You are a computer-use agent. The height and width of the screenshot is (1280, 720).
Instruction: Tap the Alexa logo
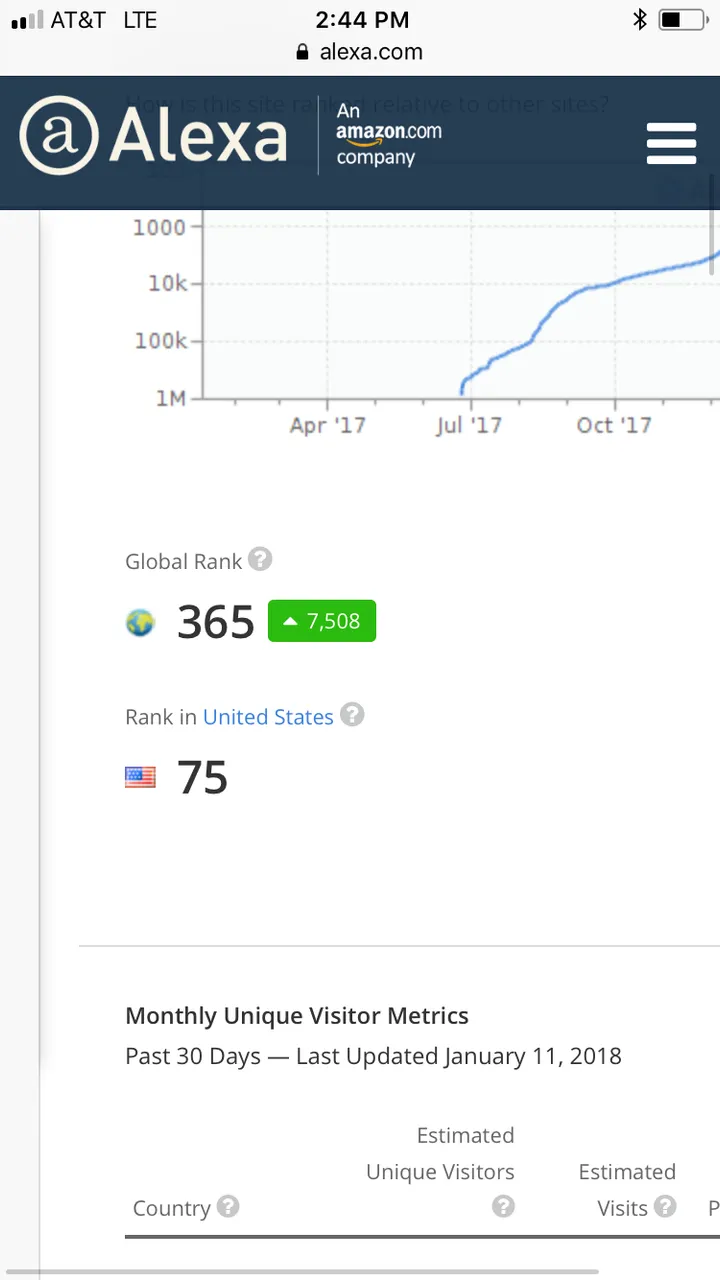(x=153, y=135)
